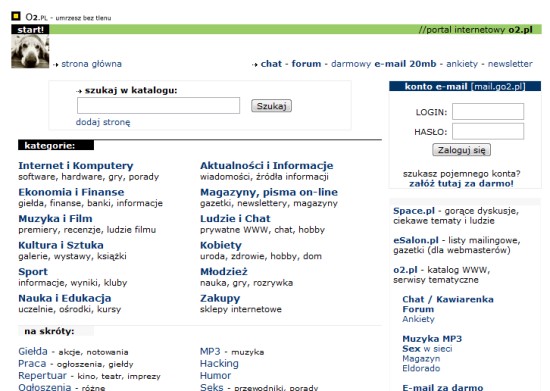Open Ludzie i Chat category

tap(235, 218)
